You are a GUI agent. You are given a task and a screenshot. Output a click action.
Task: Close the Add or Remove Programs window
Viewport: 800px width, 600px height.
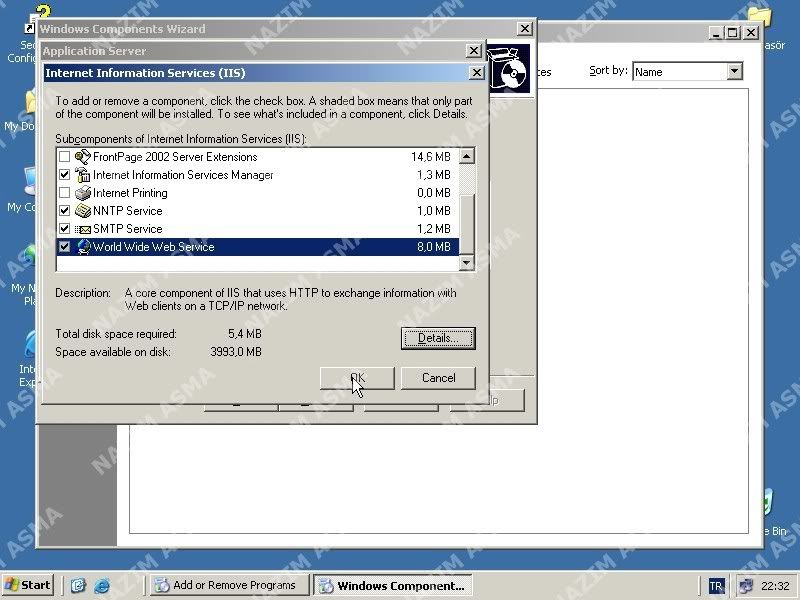[751, 33]
